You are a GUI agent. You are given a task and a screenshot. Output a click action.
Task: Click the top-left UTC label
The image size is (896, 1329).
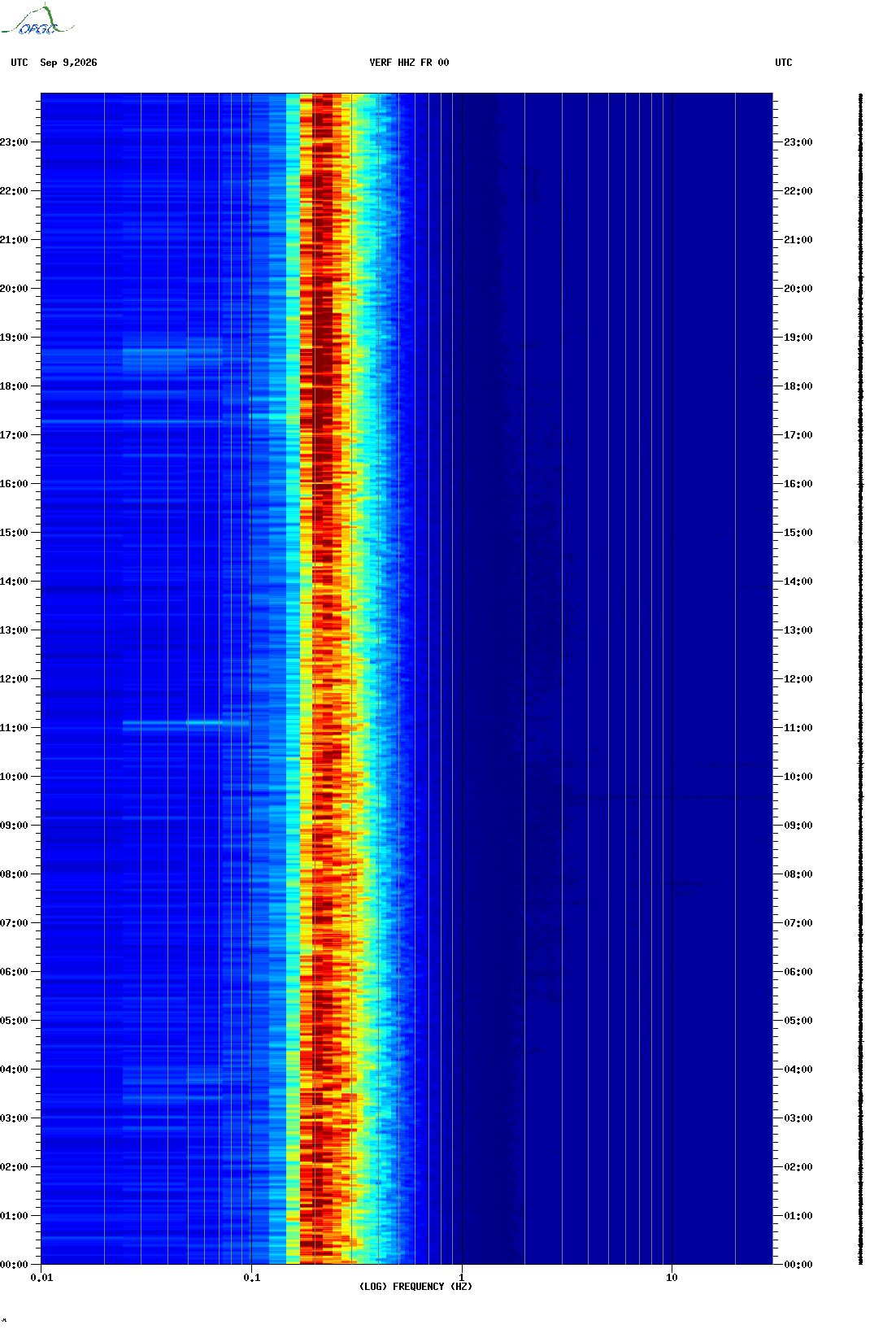coord(20,63)
